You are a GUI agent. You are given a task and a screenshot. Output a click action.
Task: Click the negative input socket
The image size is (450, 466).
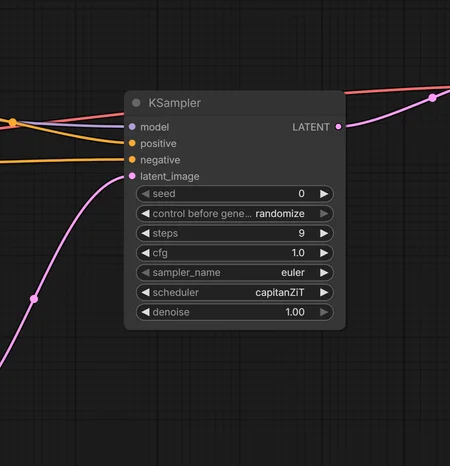[x=132, y=160]
